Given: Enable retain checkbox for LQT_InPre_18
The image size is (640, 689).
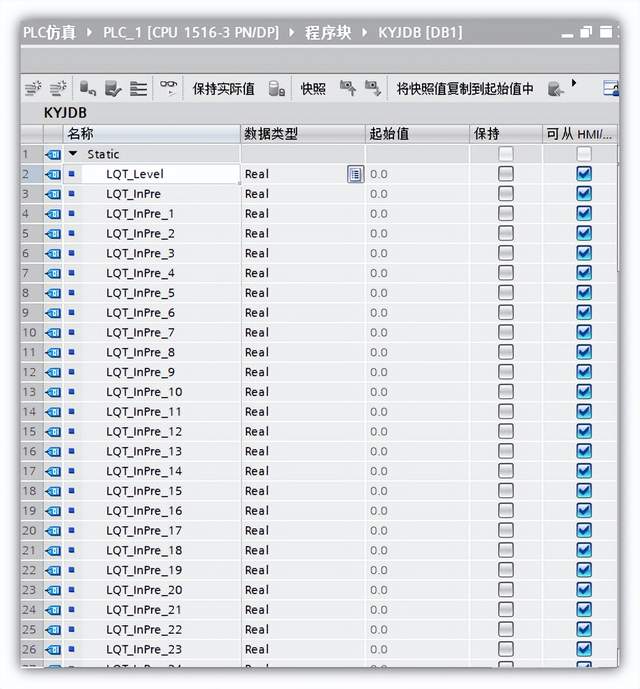Looking at the screenshot, I should click(505, 550).
